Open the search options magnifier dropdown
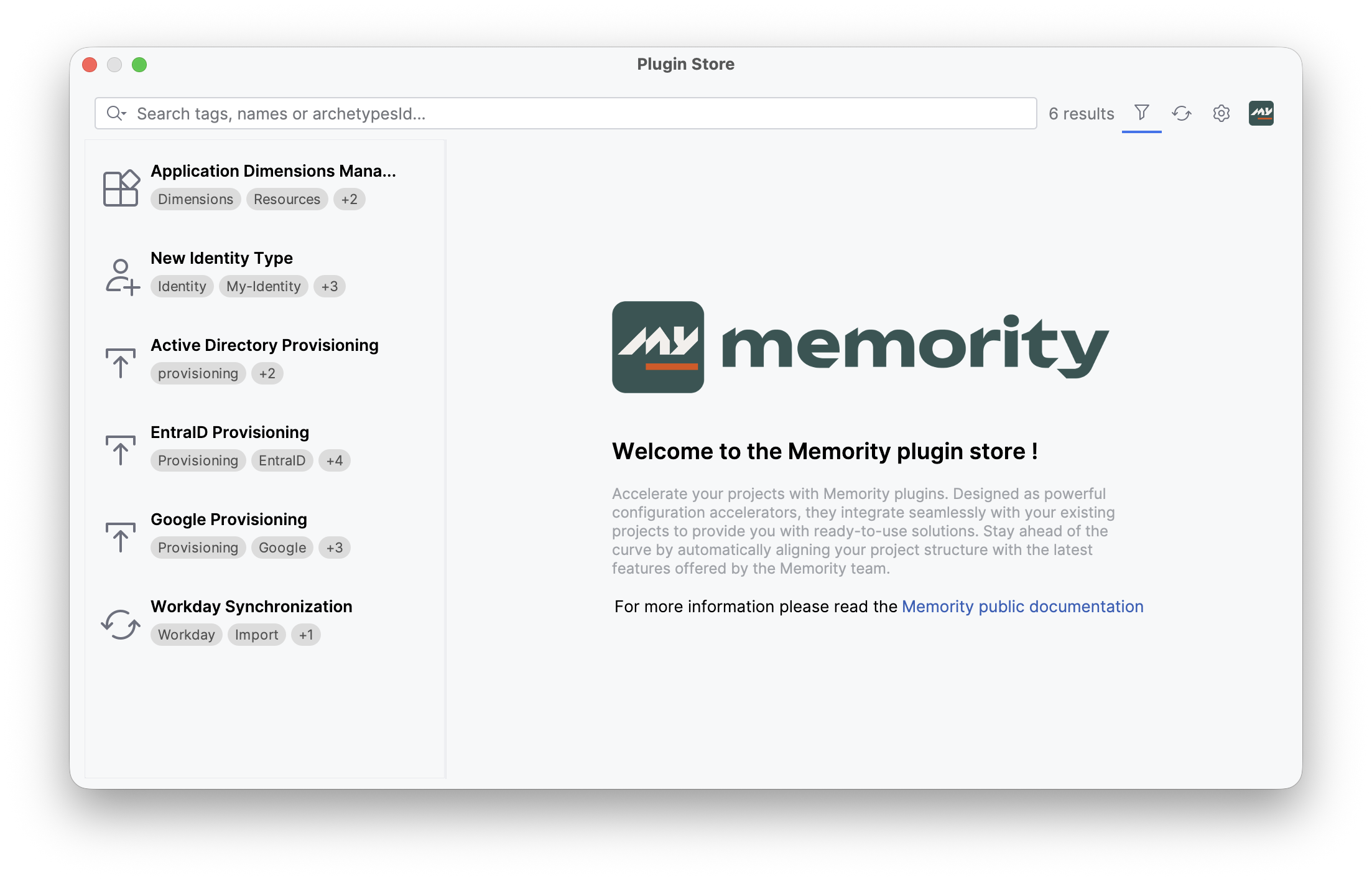1372x881 pixels. coord(116,113)
